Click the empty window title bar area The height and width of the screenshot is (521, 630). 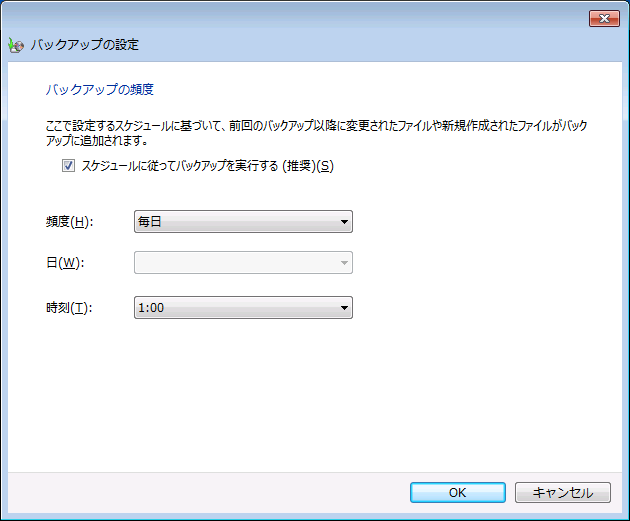pyautogui.click(x=300, y=17)
